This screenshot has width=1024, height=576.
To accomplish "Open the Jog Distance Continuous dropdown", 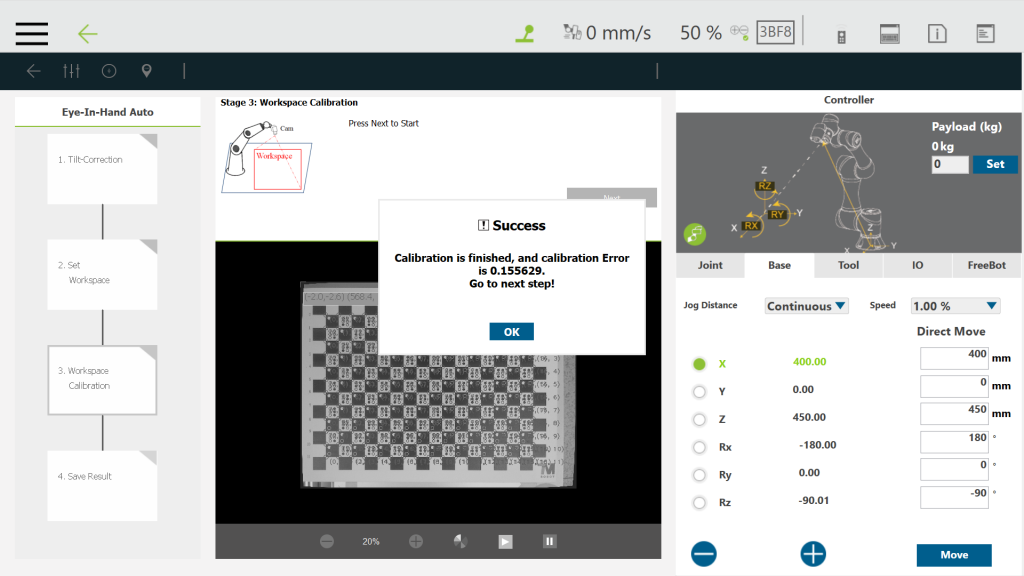I will point(806,306).
